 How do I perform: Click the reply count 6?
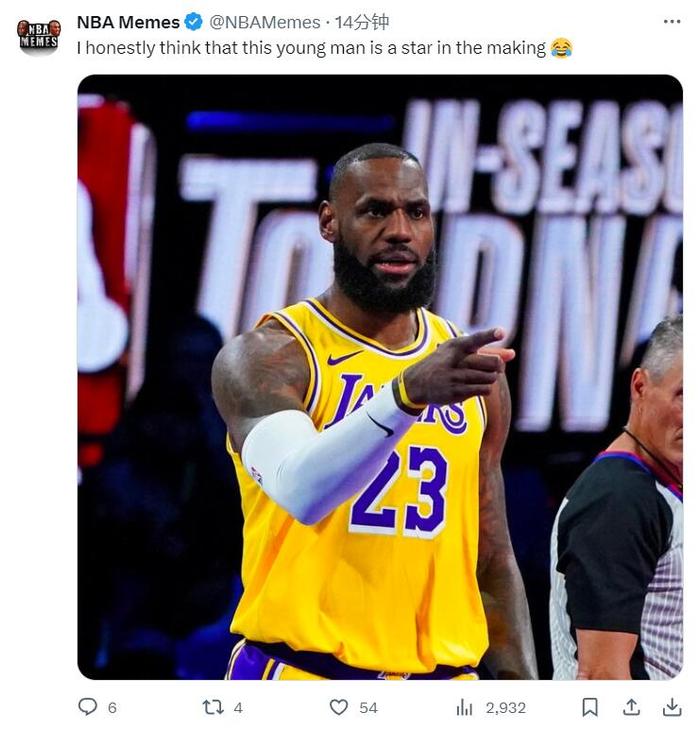click(x=112, y=708)
